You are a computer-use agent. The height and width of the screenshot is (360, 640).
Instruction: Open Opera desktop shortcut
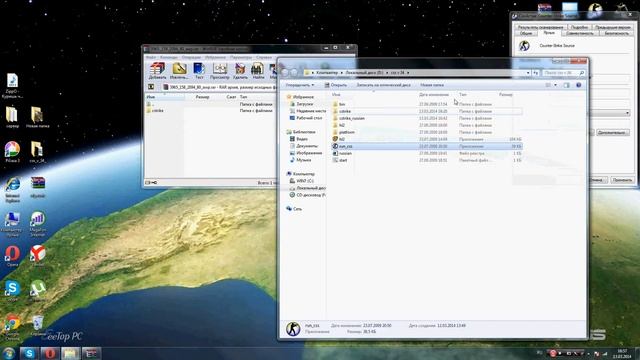(13, 256)
